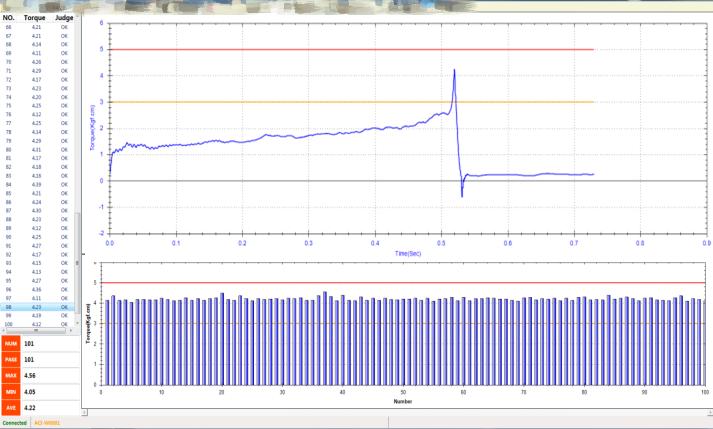Click the Judge column header
The width and height of the screenshot is (713, 429).
(x=63, y=18)
